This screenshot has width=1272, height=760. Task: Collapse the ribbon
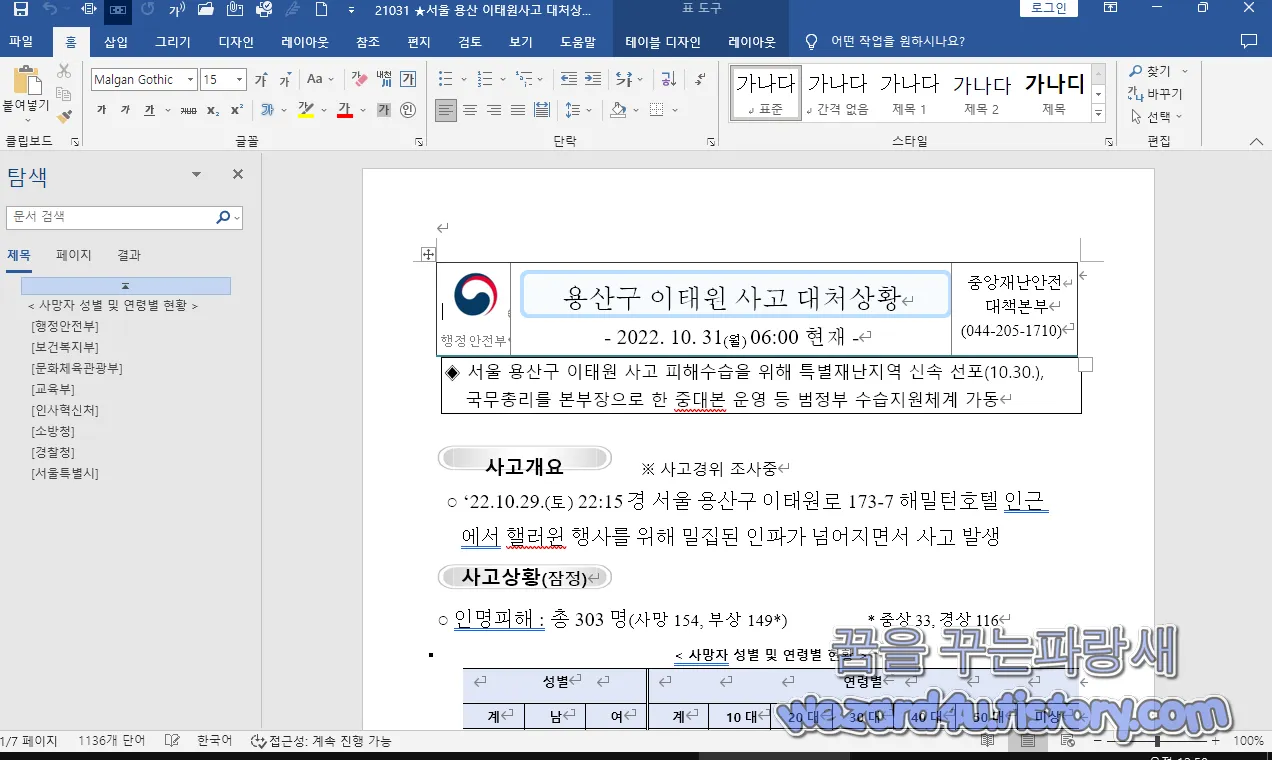[x=1256, y=142]
